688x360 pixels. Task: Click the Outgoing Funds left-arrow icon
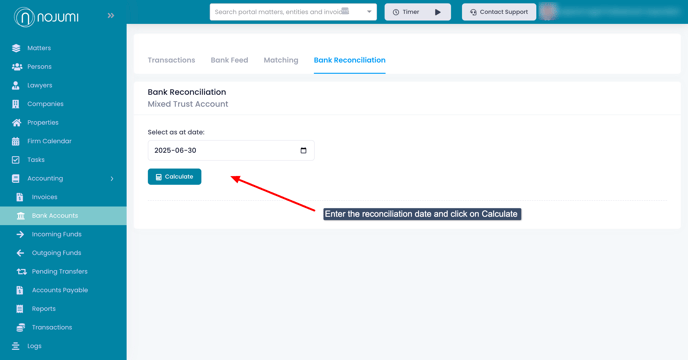coord(20,253)
